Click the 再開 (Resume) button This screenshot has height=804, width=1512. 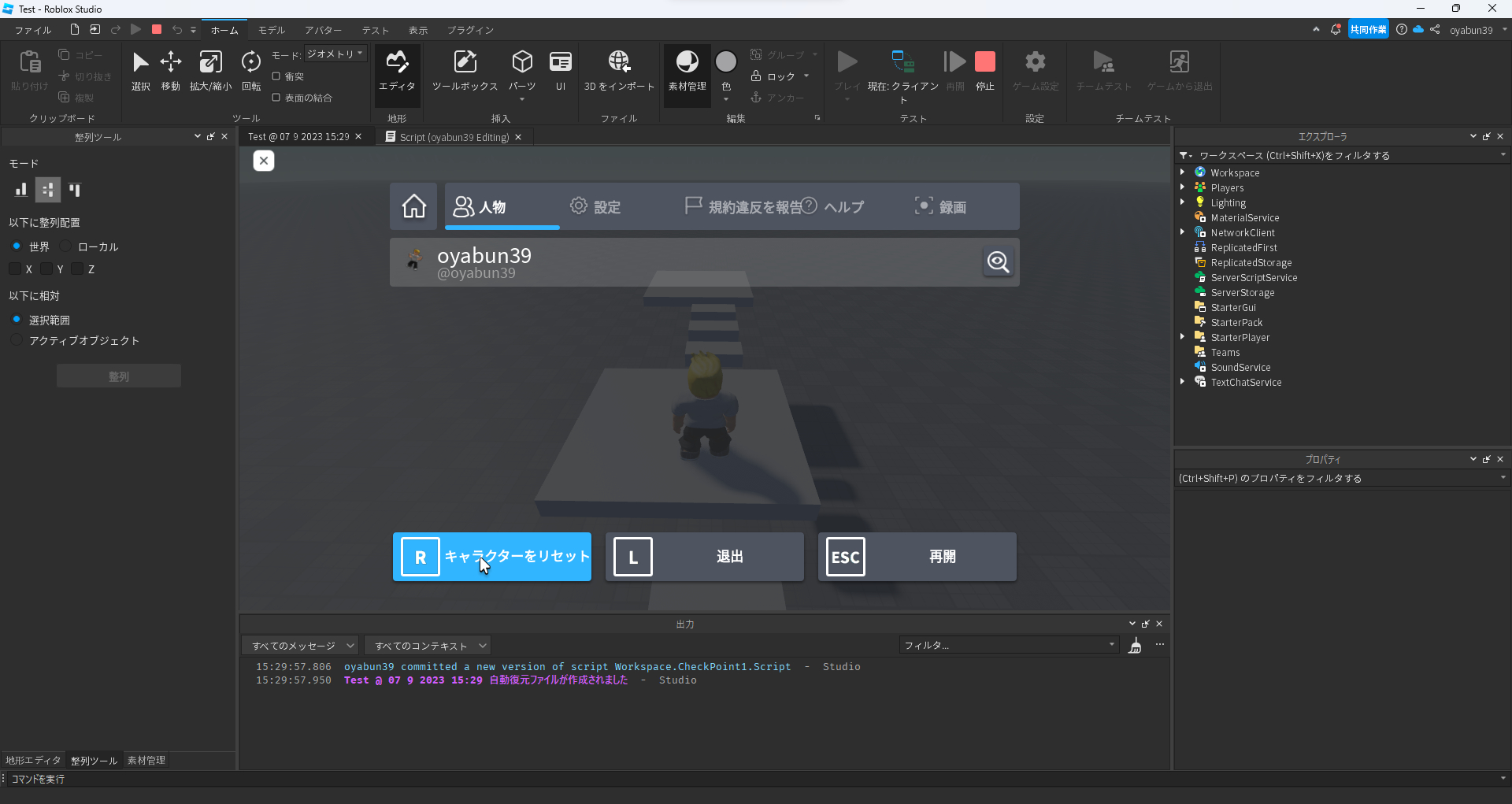pyautogui.click(x=917, y=557)
